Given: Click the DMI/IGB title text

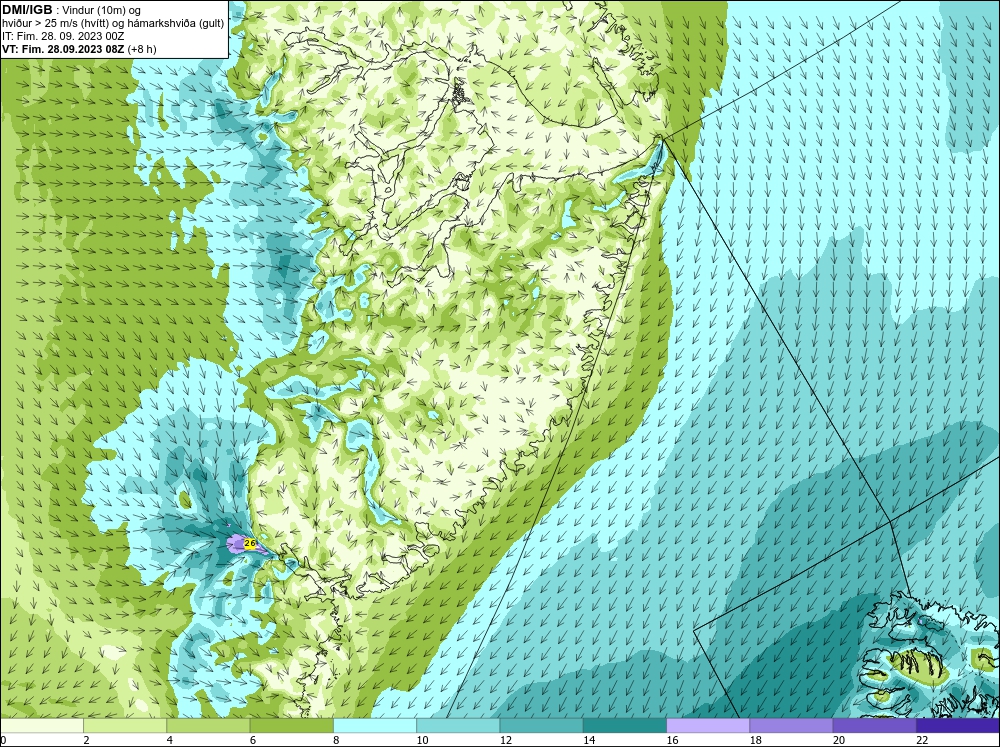Looking at the screenshot, I should click(27, 10).
